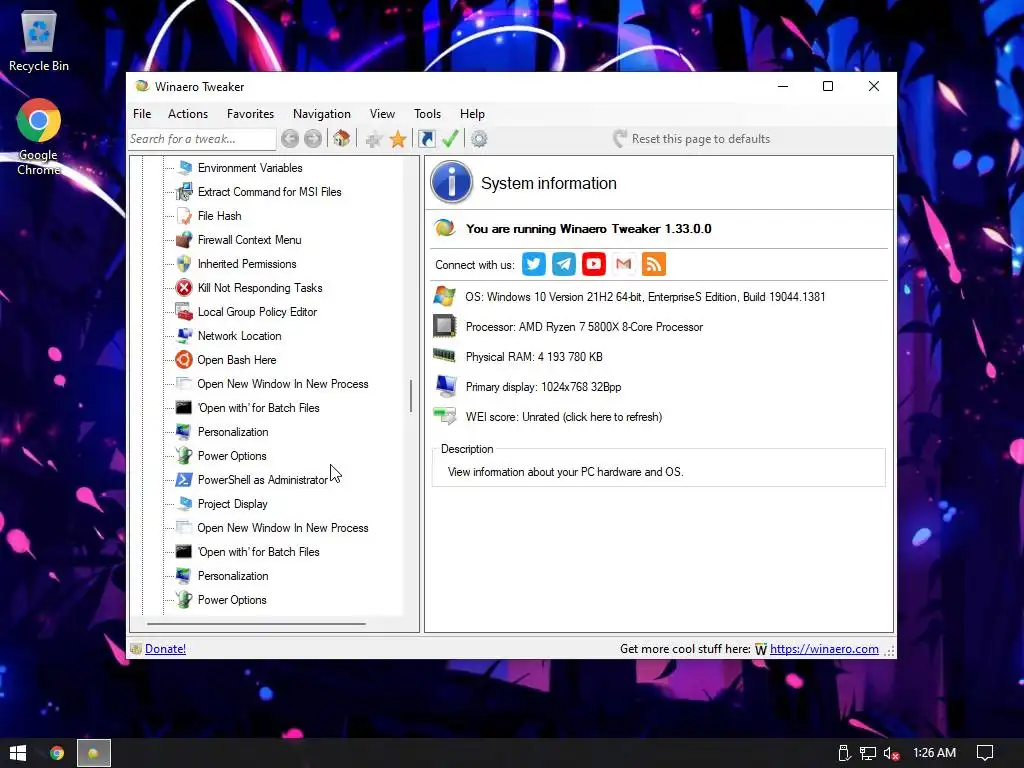This screenshot has width=1024, height=768.
Task: Open the Twitter icon link
Action: click(x=534, y=264)
